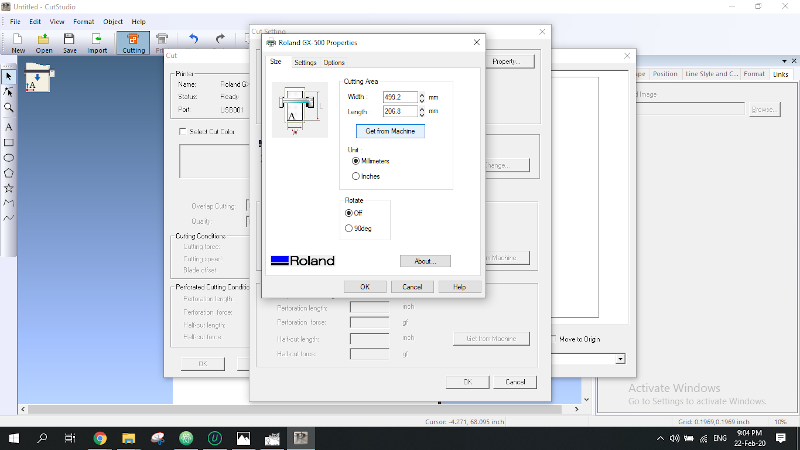The image size is (800, 450).
Task: Open the Edit menu
Action: (x=35, y=22)
